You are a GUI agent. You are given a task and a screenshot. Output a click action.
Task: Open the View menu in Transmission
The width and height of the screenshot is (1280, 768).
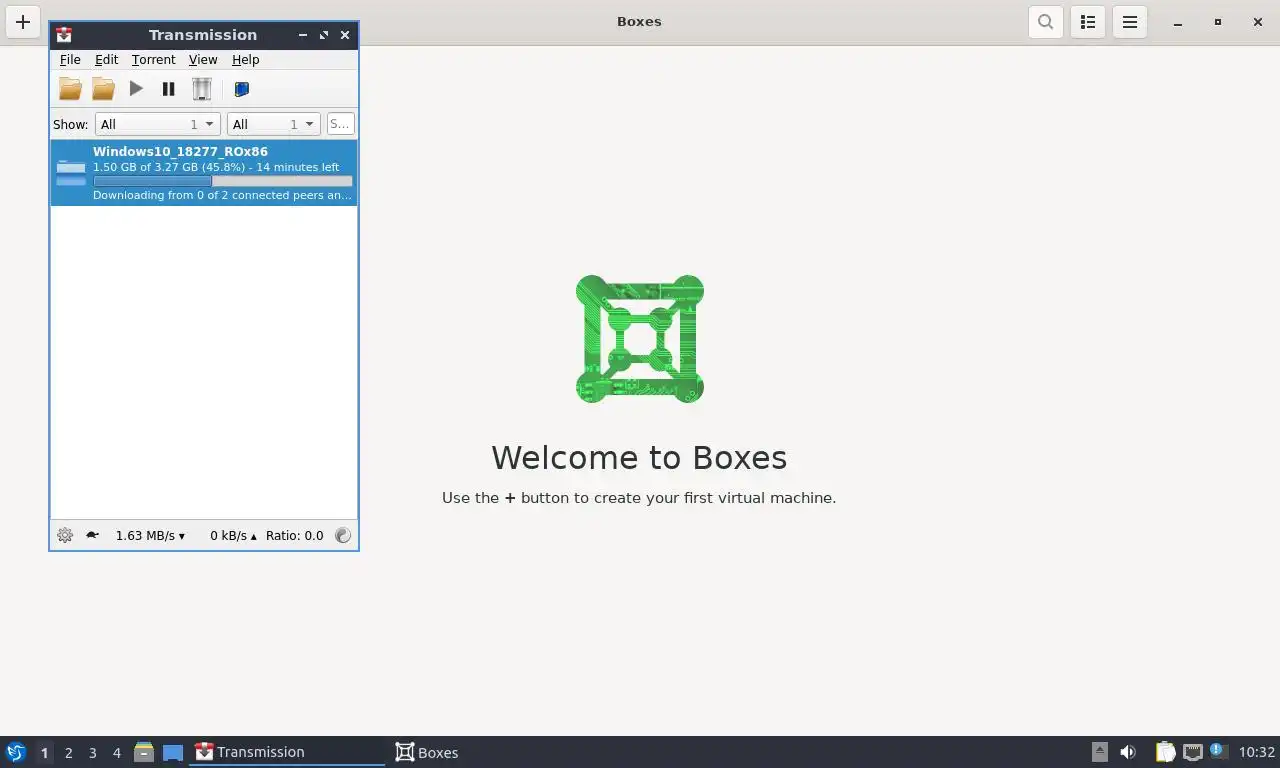pos(203,60)
